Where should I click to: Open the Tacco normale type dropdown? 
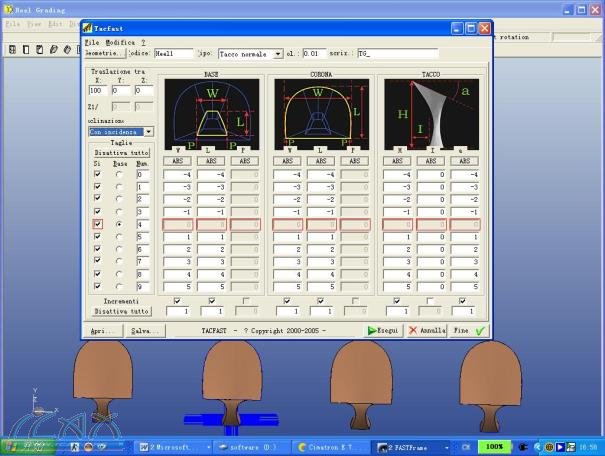pos(277,54)
